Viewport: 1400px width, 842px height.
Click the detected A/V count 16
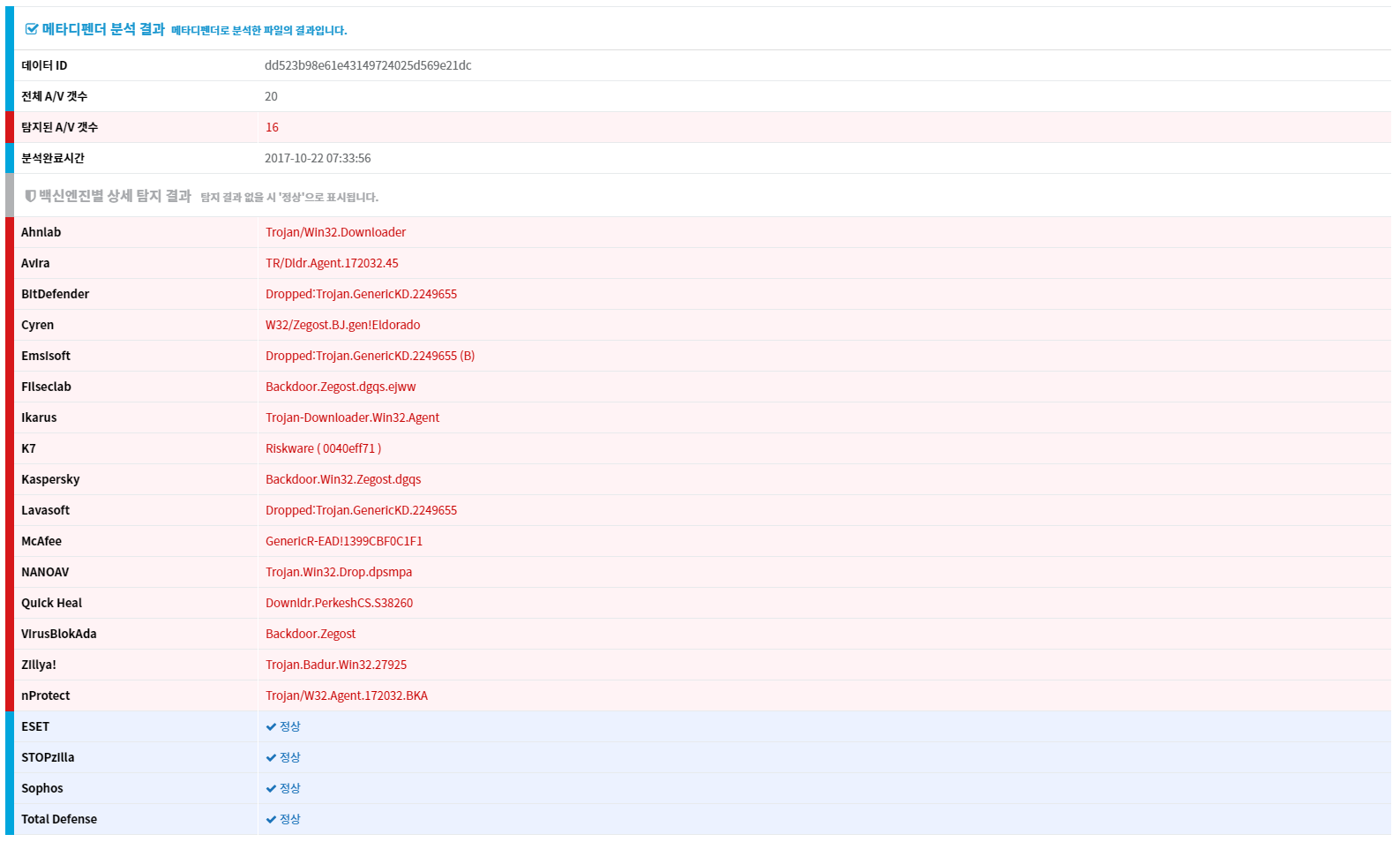(272, 127)
